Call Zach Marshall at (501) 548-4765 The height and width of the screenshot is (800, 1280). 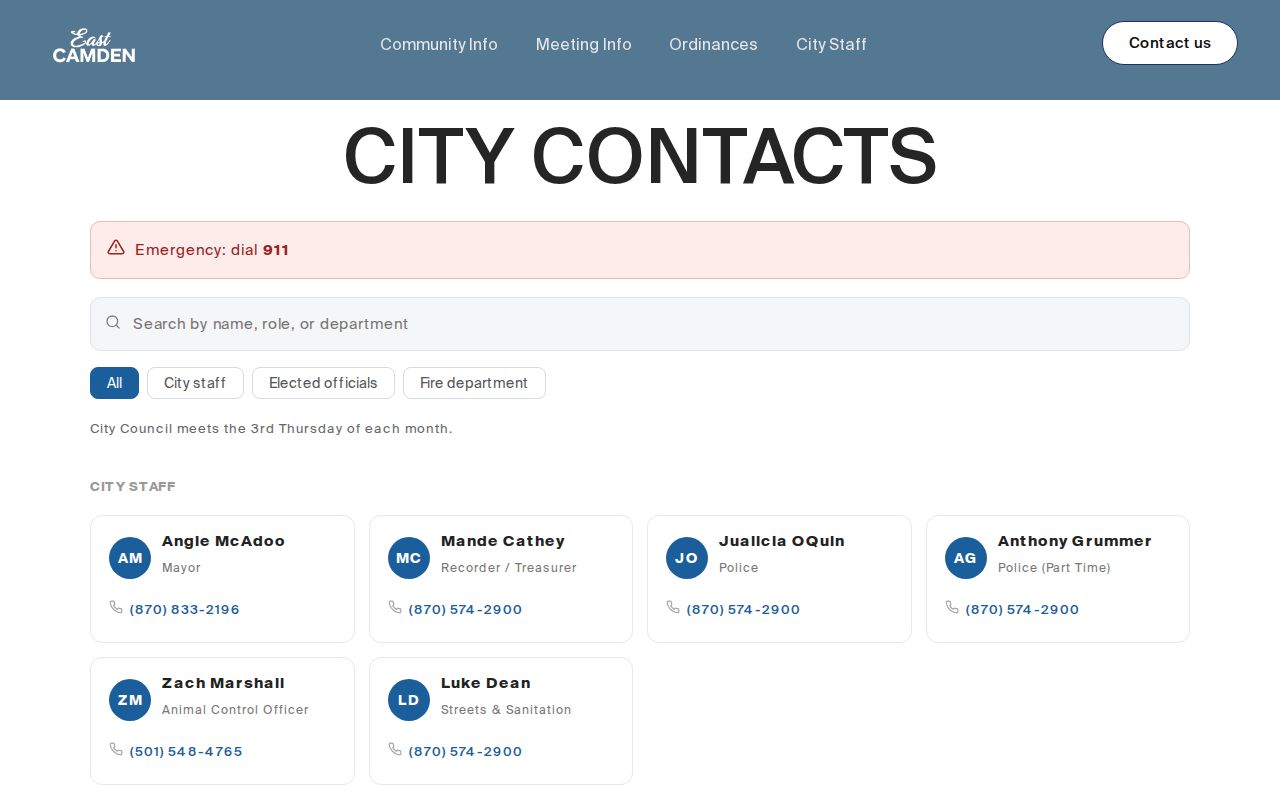pos(186,751)
